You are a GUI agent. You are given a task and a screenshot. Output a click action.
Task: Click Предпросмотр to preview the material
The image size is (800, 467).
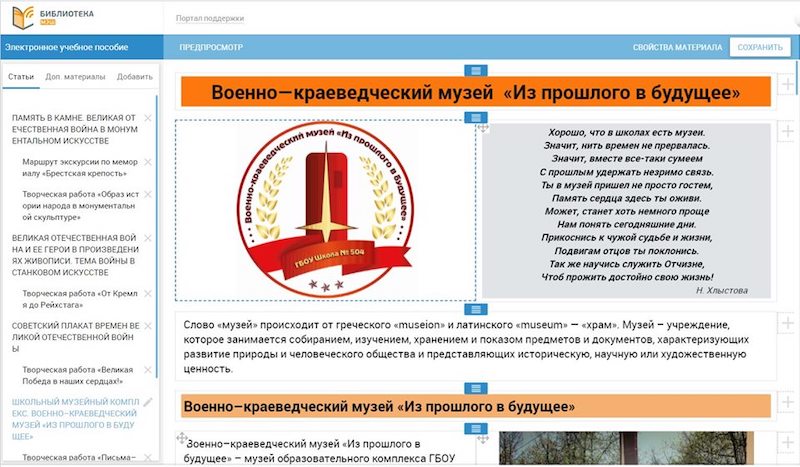(x=210, y=47)
